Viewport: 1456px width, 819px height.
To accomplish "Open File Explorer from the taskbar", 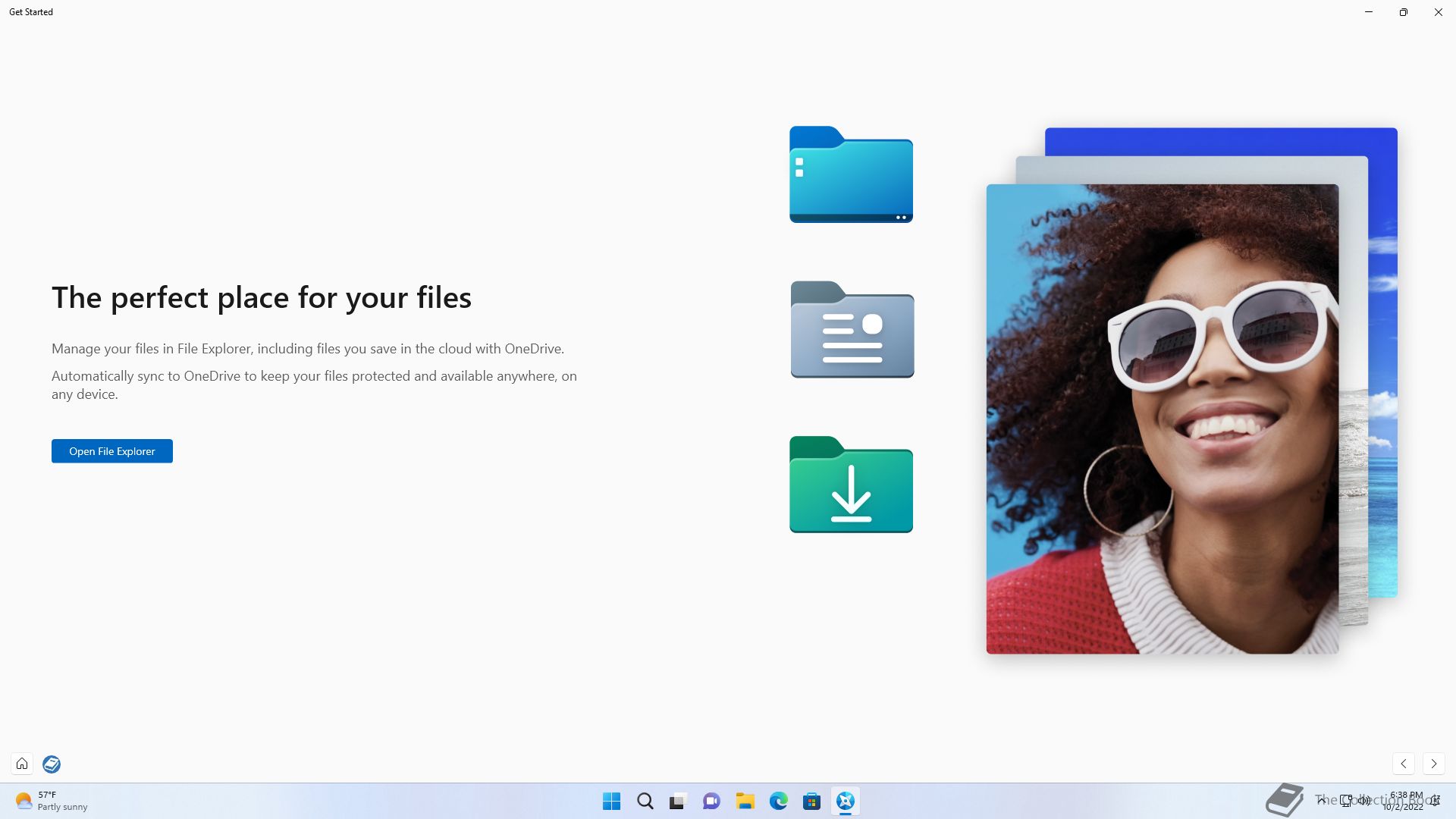I will (x=745, y=801).
